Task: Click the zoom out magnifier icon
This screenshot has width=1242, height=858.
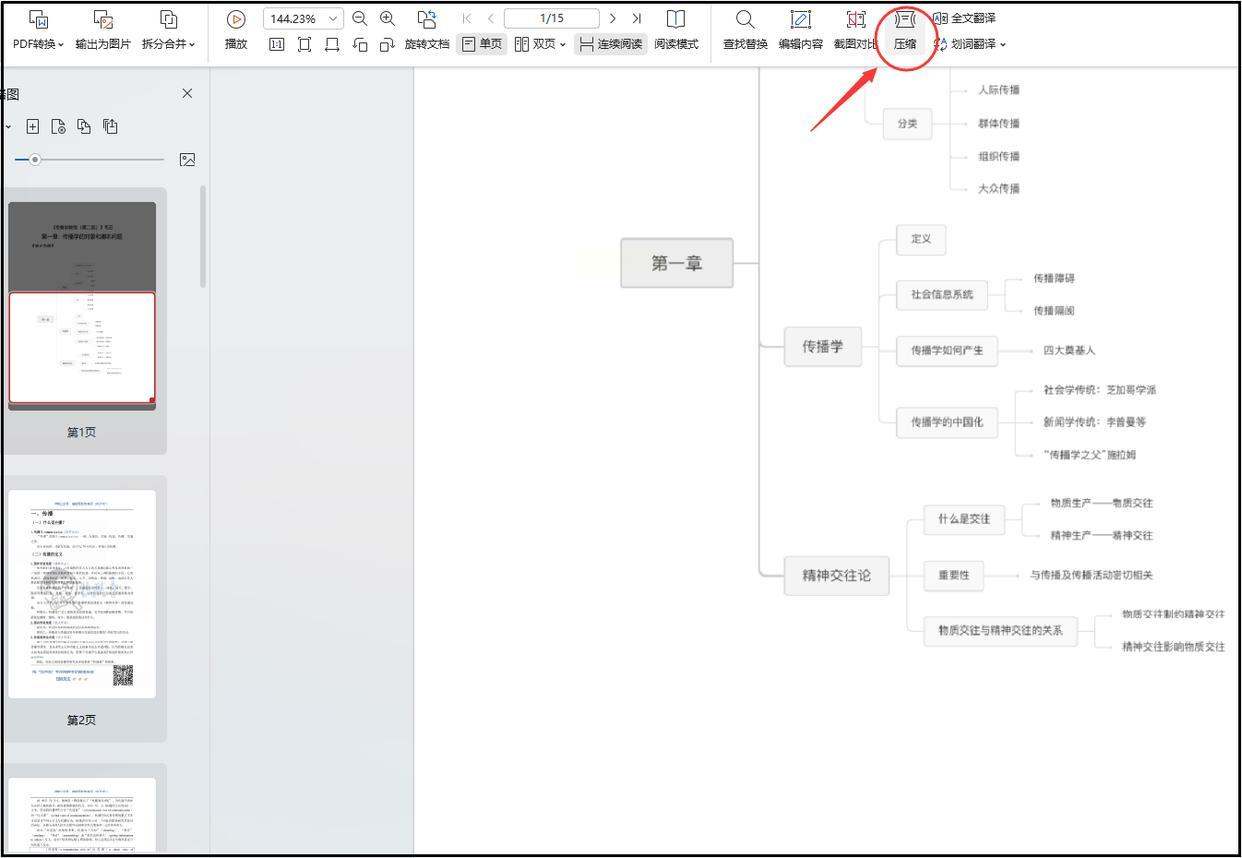Action: pos(360,19)
